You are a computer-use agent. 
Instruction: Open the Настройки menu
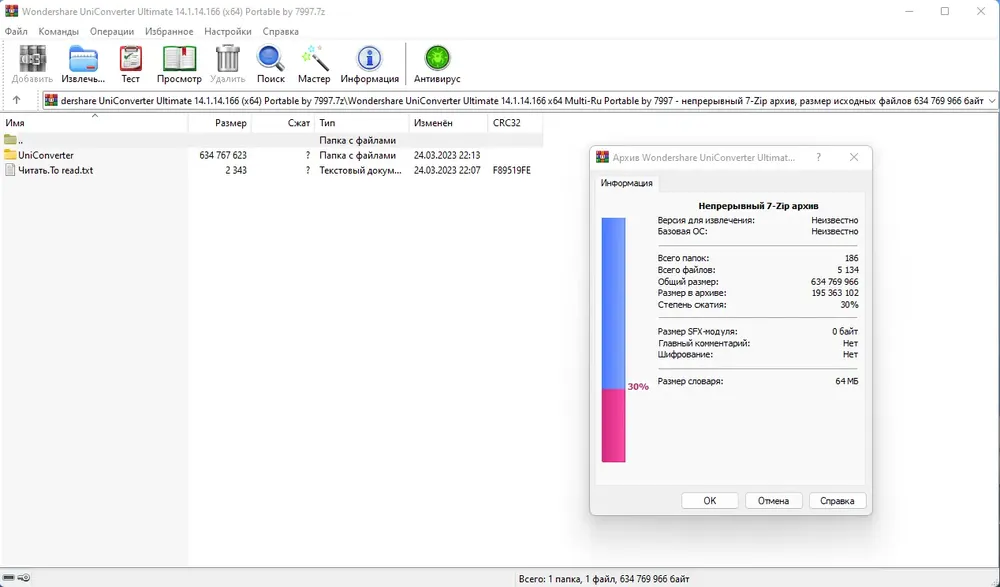[x=228, y=31]
